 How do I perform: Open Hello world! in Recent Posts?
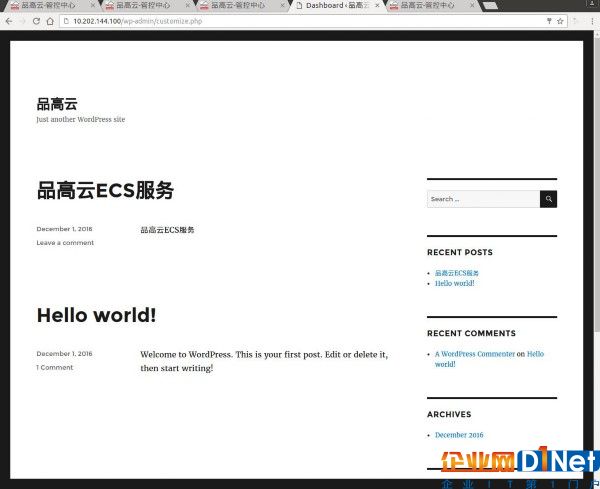click(455, 283)
